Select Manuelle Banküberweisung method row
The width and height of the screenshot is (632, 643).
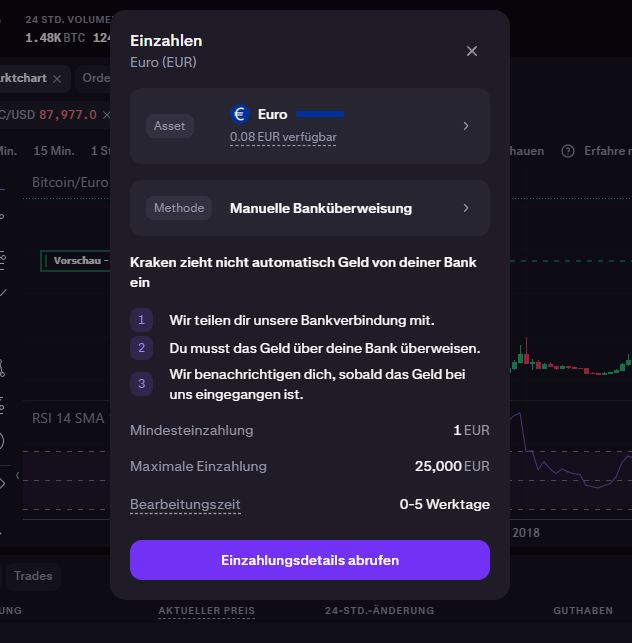coord(310,208)
